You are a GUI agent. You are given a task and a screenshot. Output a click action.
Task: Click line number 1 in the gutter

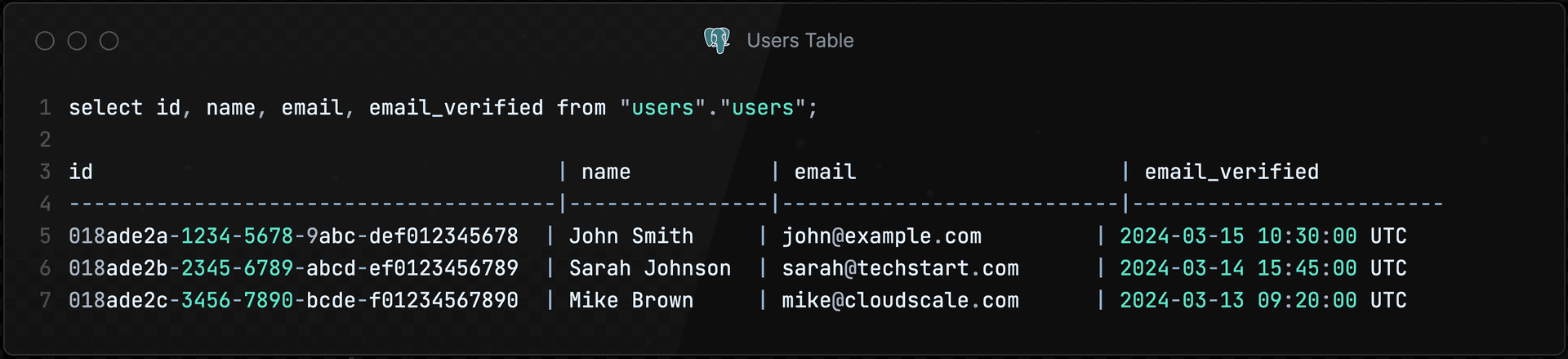pyautogui.click(x=46, y=107)
